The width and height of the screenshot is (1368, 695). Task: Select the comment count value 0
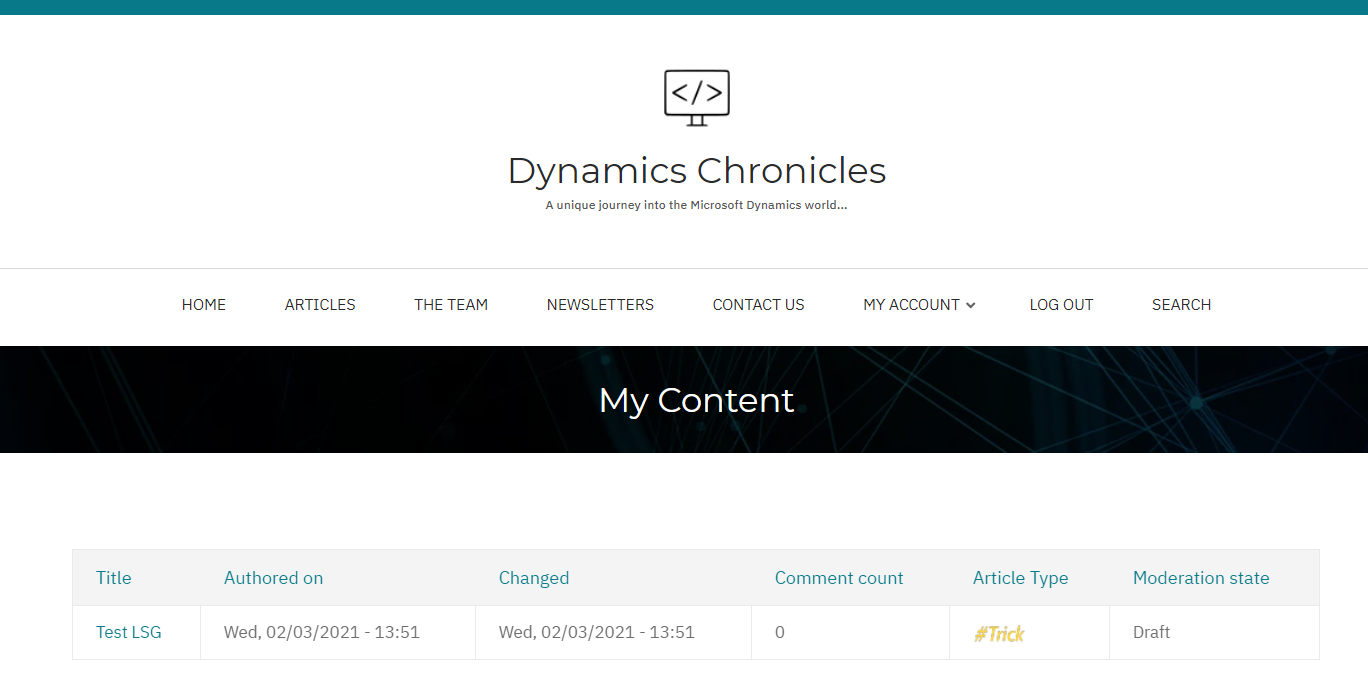780,632
